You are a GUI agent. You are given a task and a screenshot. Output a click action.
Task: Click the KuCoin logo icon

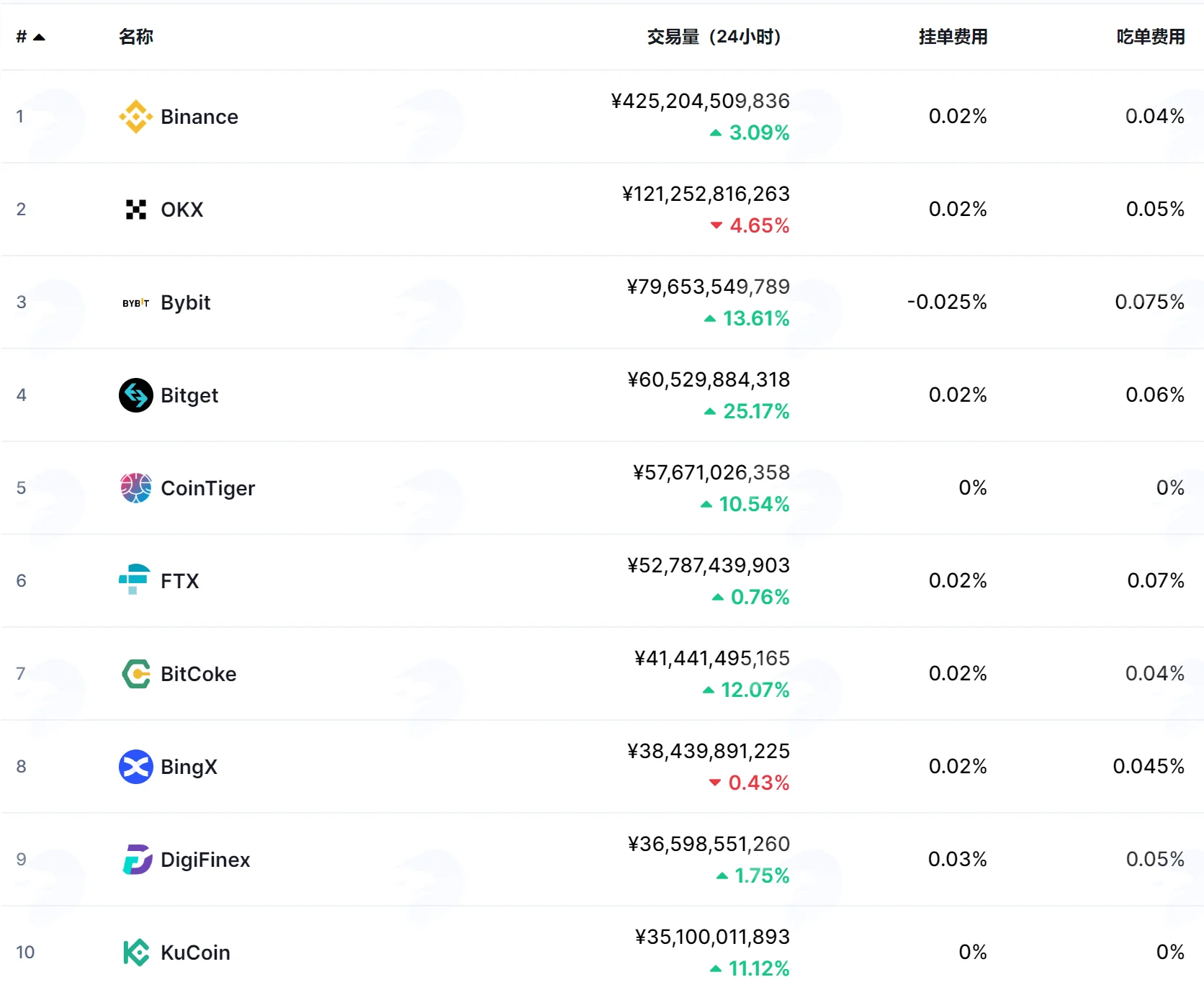pos(135,953)
